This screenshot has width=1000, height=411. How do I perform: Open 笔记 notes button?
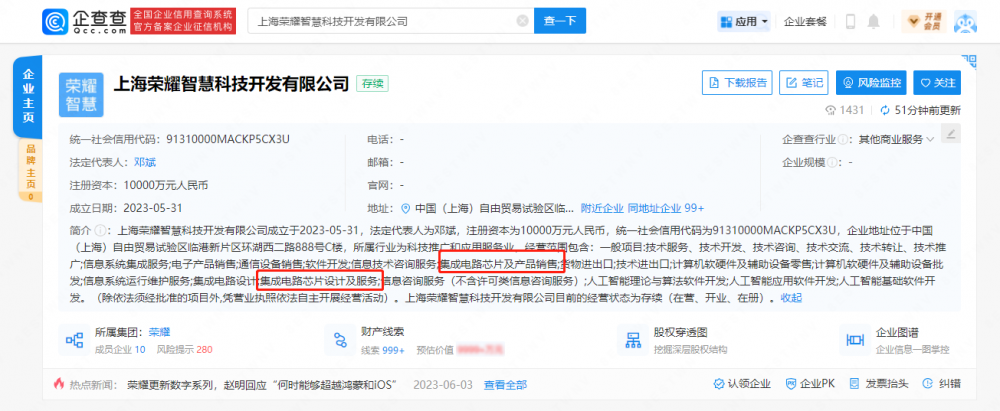804,83
